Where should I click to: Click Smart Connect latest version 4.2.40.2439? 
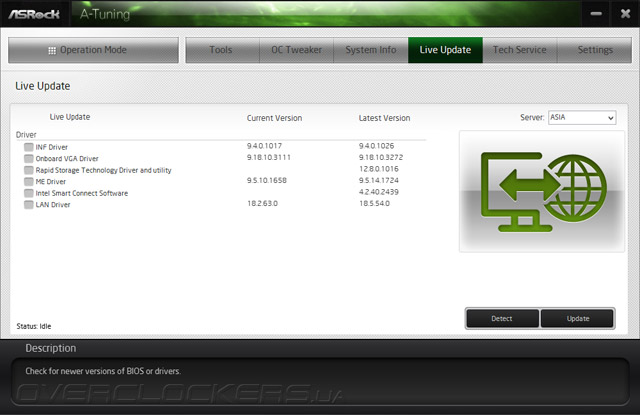point(379,192)
